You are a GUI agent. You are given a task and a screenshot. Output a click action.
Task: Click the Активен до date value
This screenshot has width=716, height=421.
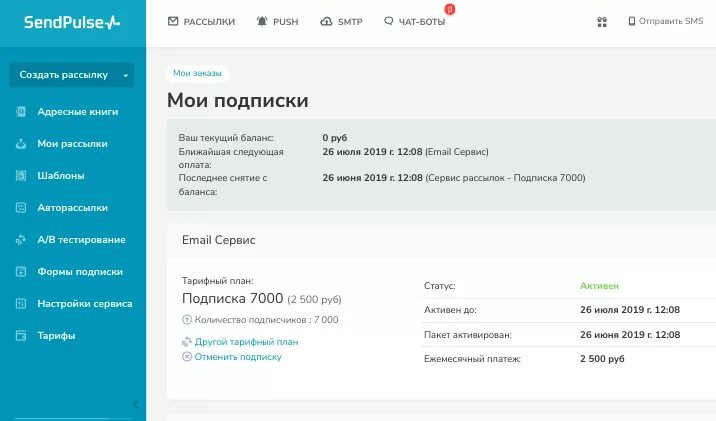[x=630, y=310]
